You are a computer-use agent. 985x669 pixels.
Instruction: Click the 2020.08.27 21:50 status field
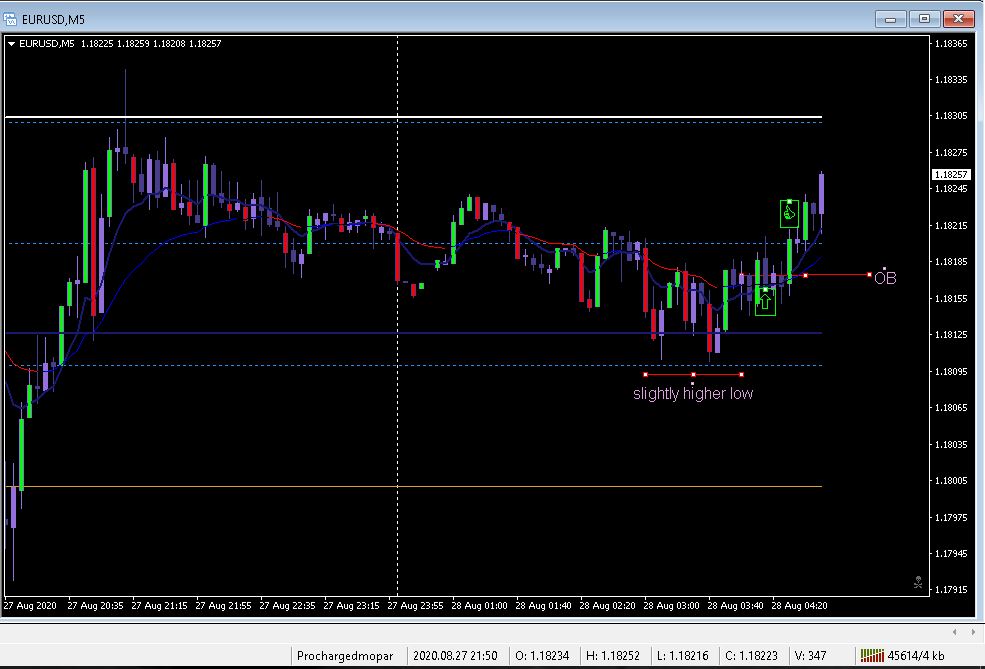pyautogui.click(x=455, y=656)
